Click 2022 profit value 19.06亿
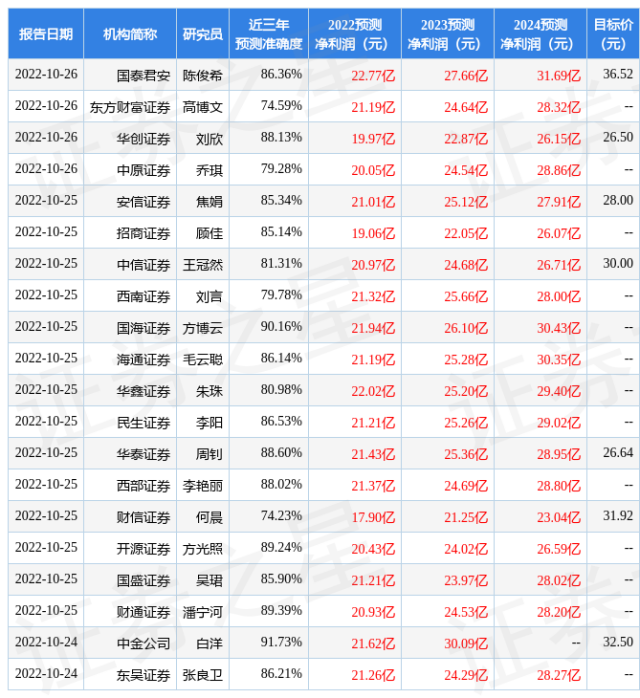This screenshot has height=698, width=640. pyautogui.click(x=373, y=233)
